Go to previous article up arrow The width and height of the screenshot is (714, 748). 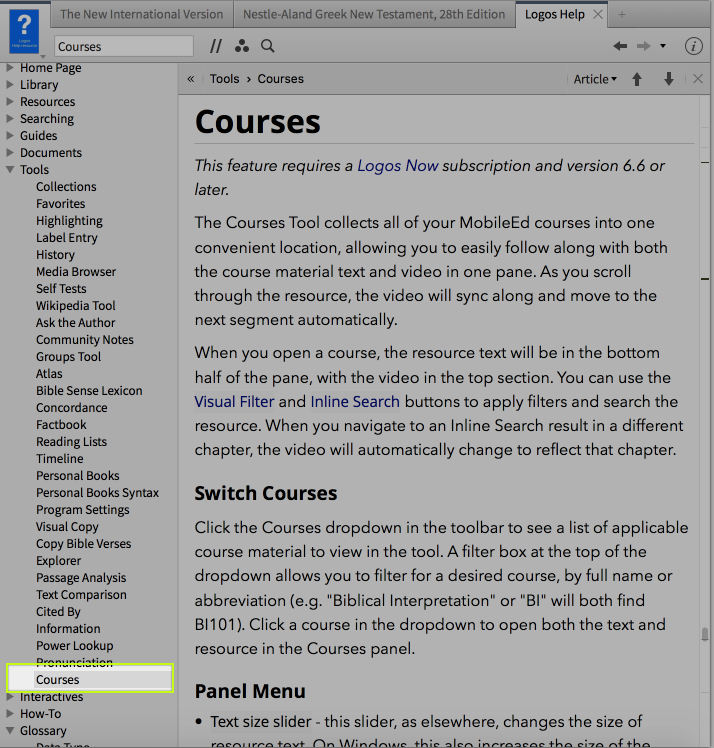pyautogui.click(x=637, y=79)
